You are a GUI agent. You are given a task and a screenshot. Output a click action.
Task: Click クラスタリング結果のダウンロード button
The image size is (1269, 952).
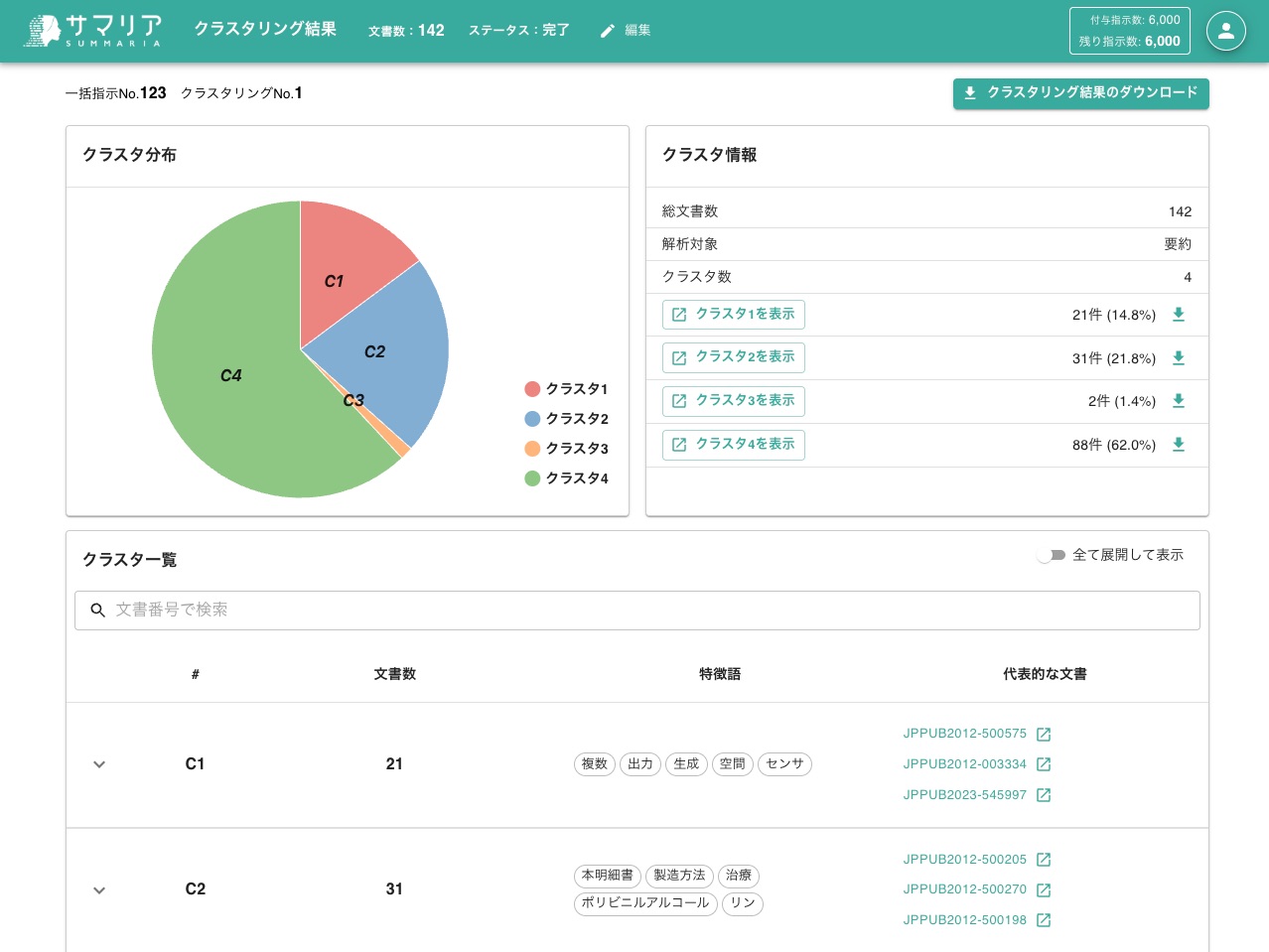1080,93
